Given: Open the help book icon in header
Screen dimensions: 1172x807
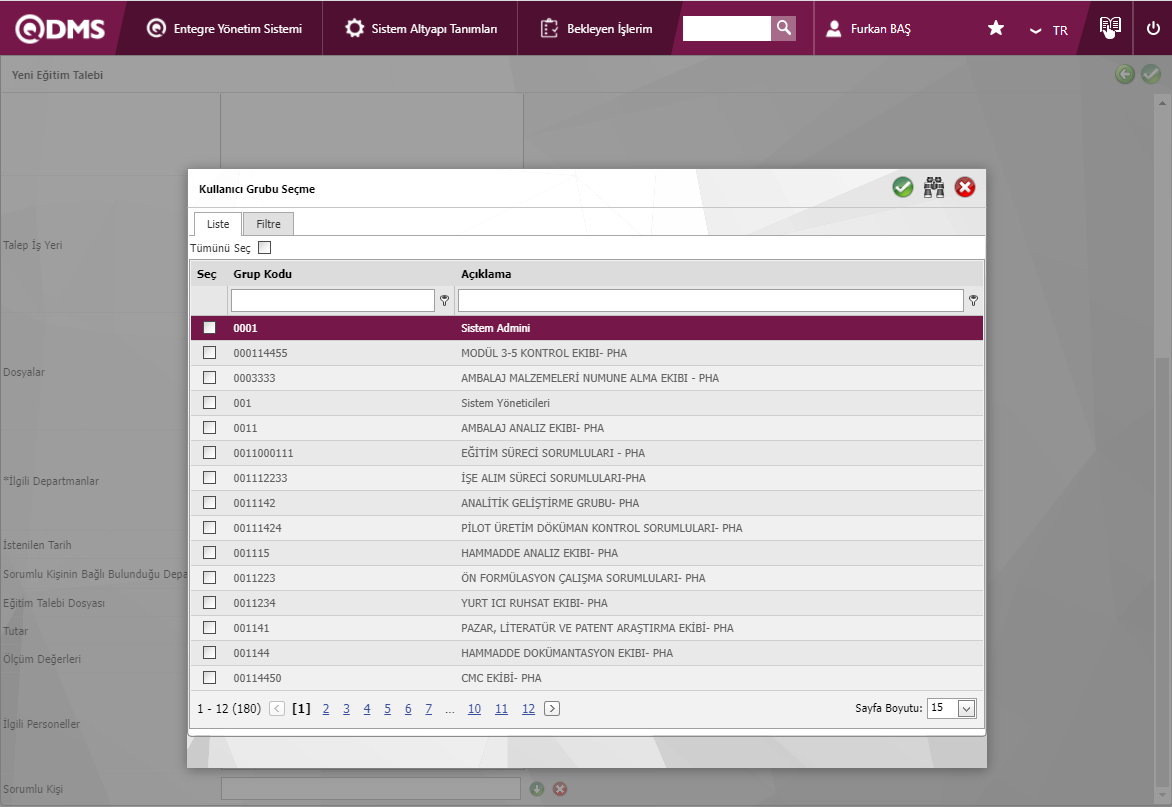Looking at the screenshot, I should [1110, 28].
